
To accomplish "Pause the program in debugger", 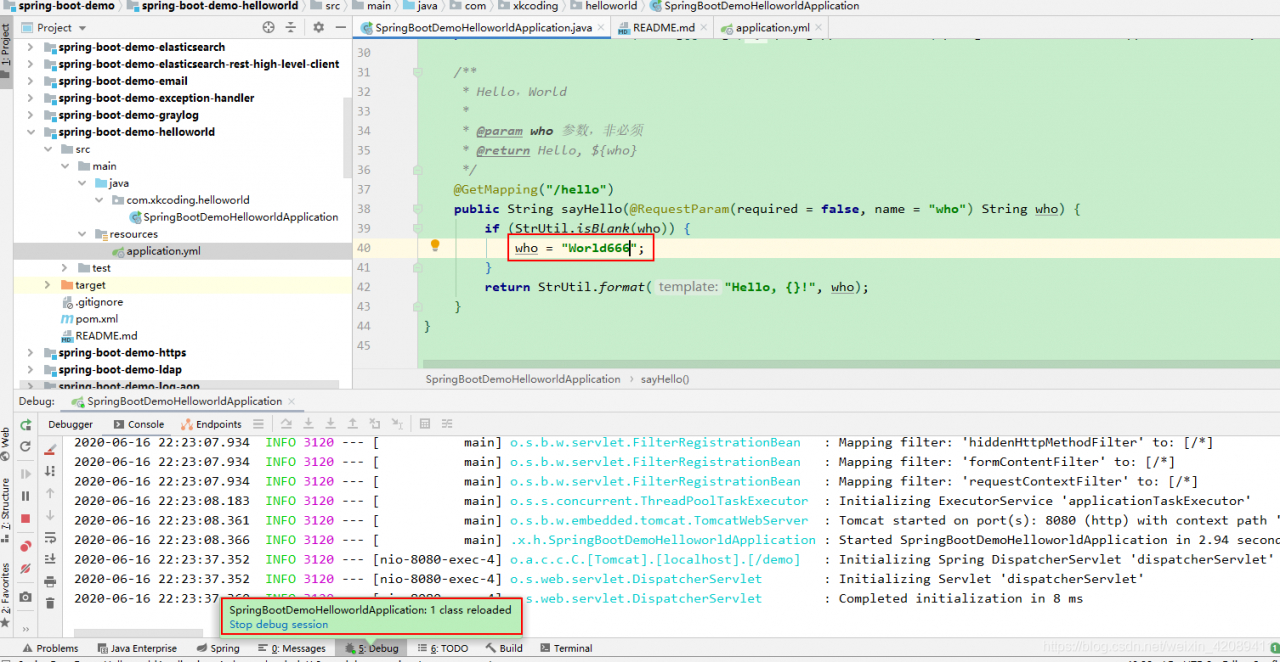I will click(x=25, y=496).
